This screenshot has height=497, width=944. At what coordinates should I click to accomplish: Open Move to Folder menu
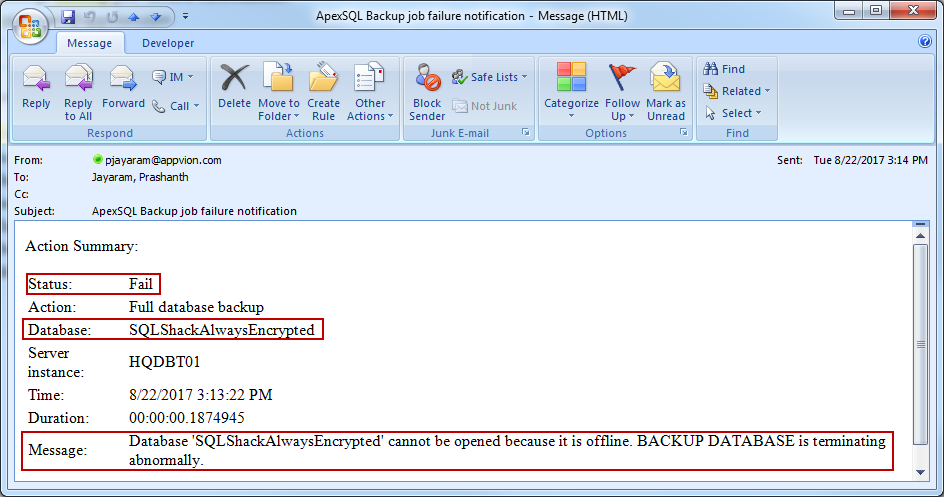(278, 92)
